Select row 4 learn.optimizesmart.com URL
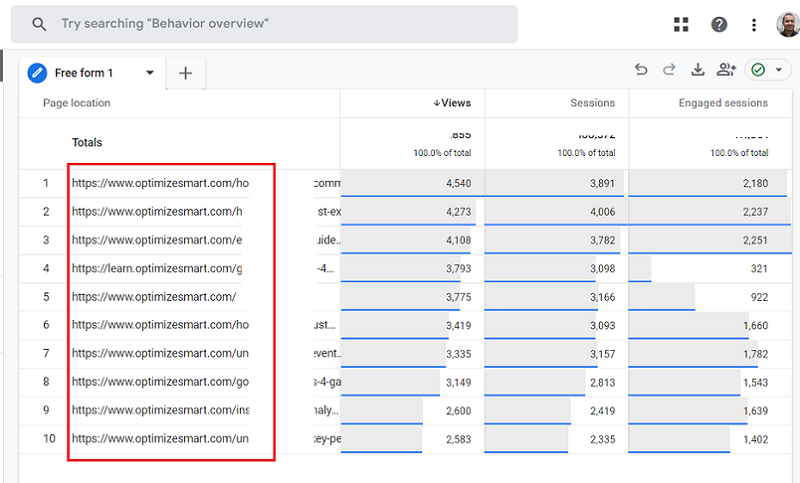 (157, 268)
